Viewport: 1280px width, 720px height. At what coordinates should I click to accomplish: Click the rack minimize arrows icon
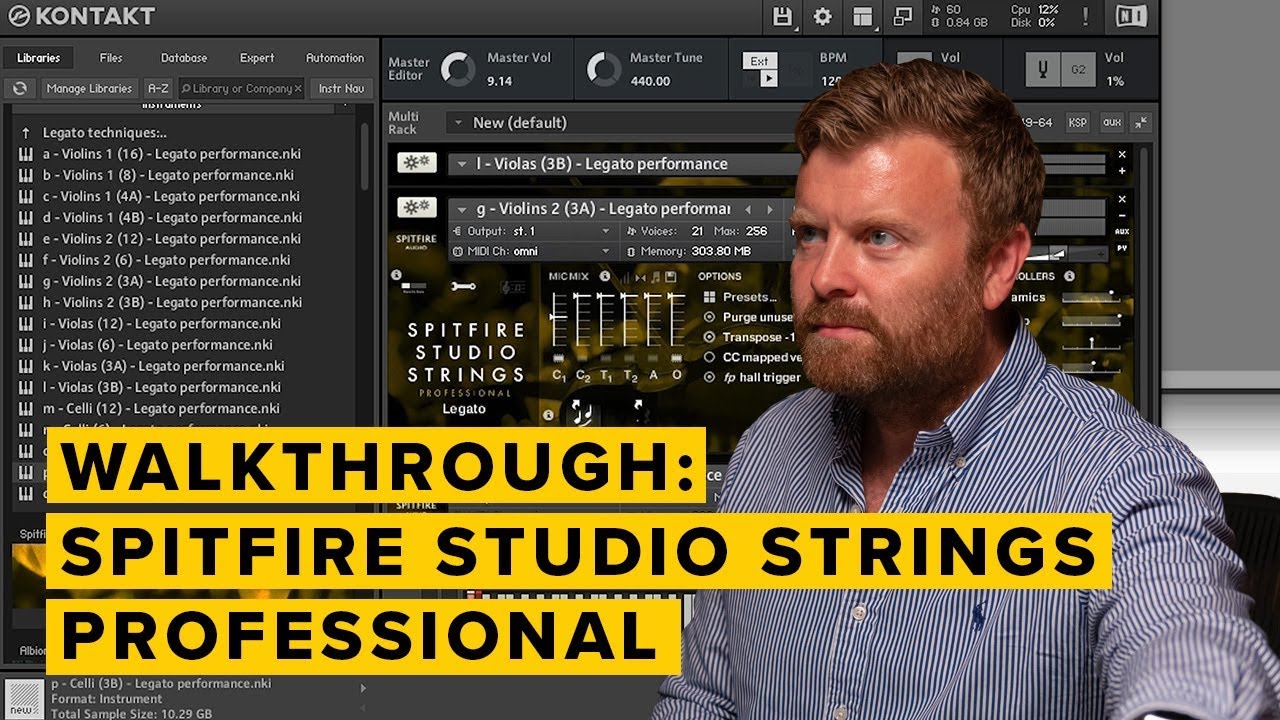point(1141,122)
